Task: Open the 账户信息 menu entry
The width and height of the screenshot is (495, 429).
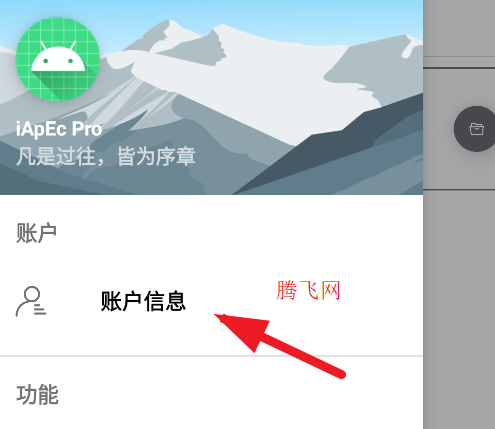Action: [211, 301]
